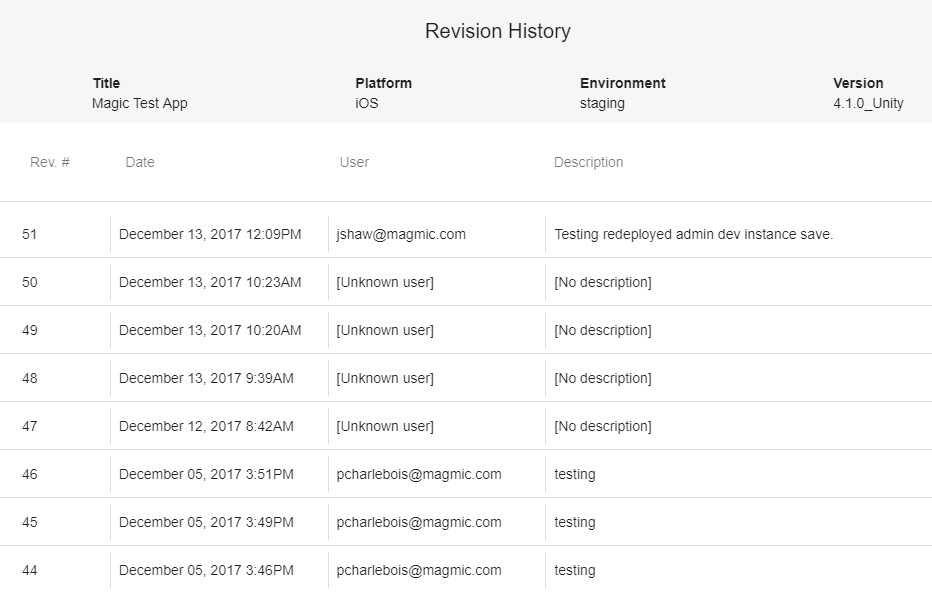This screenshot has height=592, width=932.
Task: Click pcharlebois@magmic.com in revision 46 row
Action: [x=419, y=474]
